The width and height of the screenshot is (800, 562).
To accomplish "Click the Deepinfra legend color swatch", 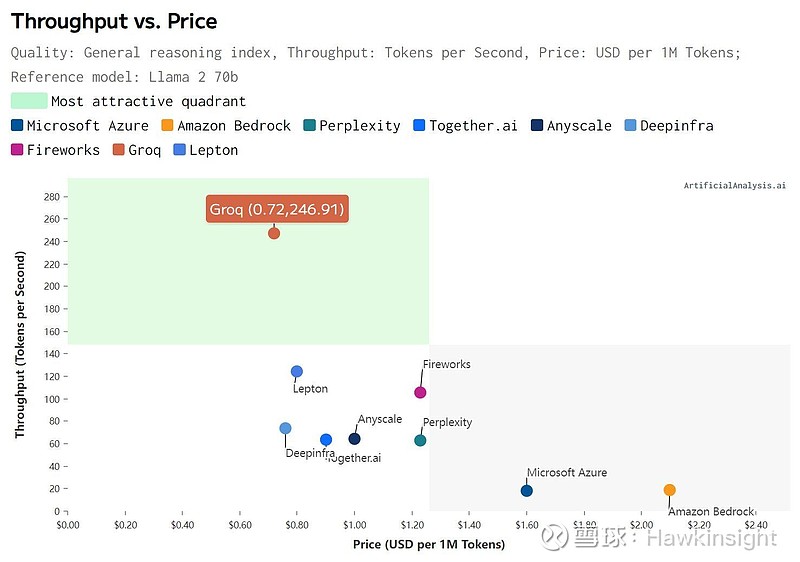I will (x=629, y=126).
